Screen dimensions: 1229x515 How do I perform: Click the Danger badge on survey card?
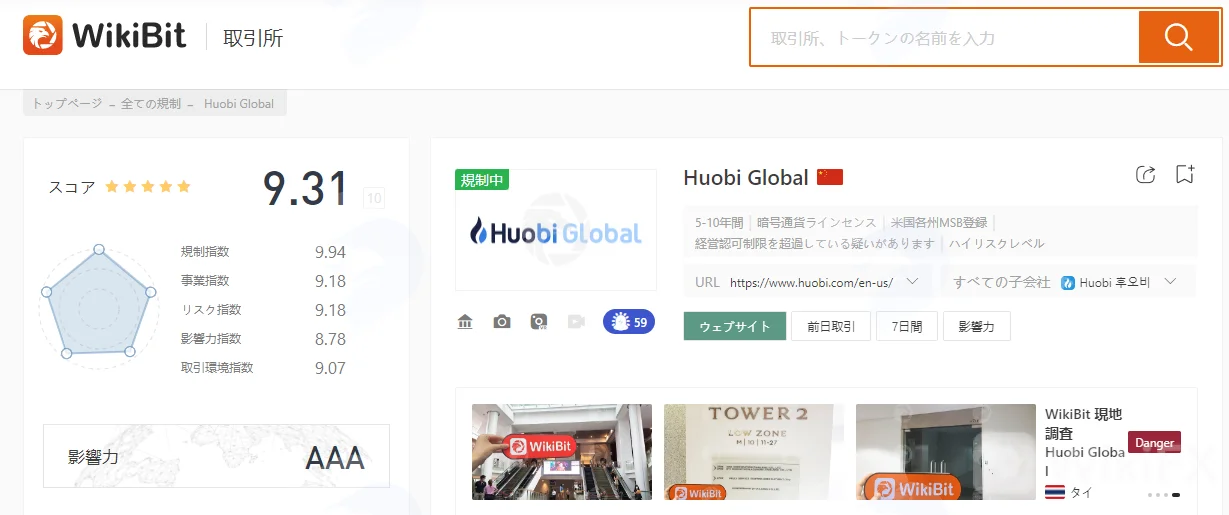point(1154,442)
